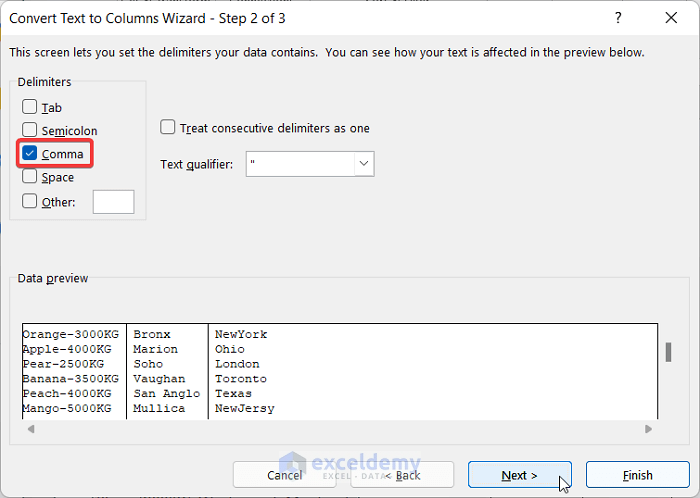Open the Text qualifier dropdown arrow
This screenshot has width=700, height=498.
tap(364, 164)
